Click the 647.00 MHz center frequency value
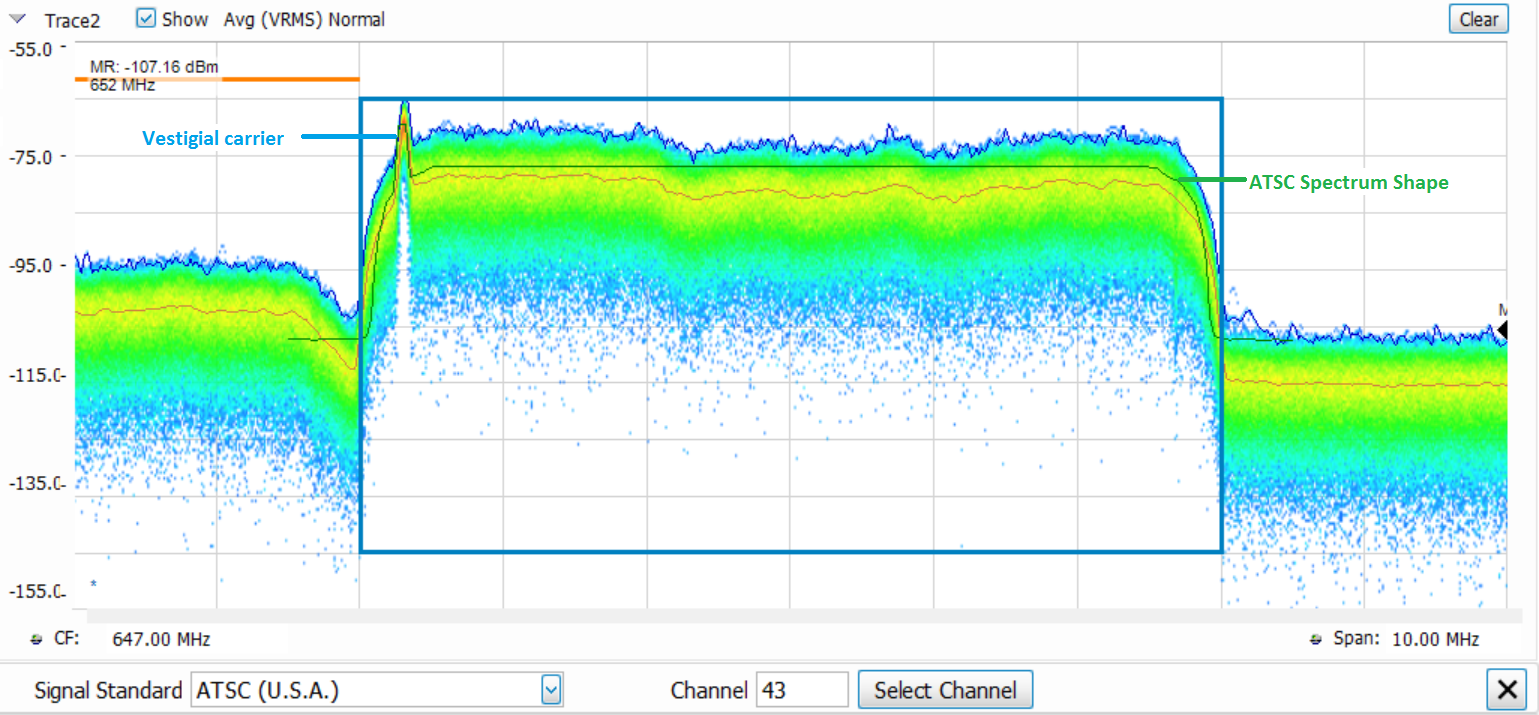 pos(161,639)
